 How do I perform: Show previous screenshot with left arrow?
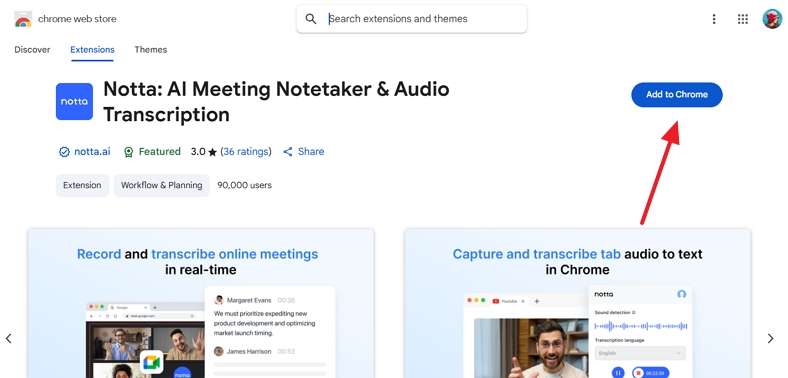tap(9, 338)
